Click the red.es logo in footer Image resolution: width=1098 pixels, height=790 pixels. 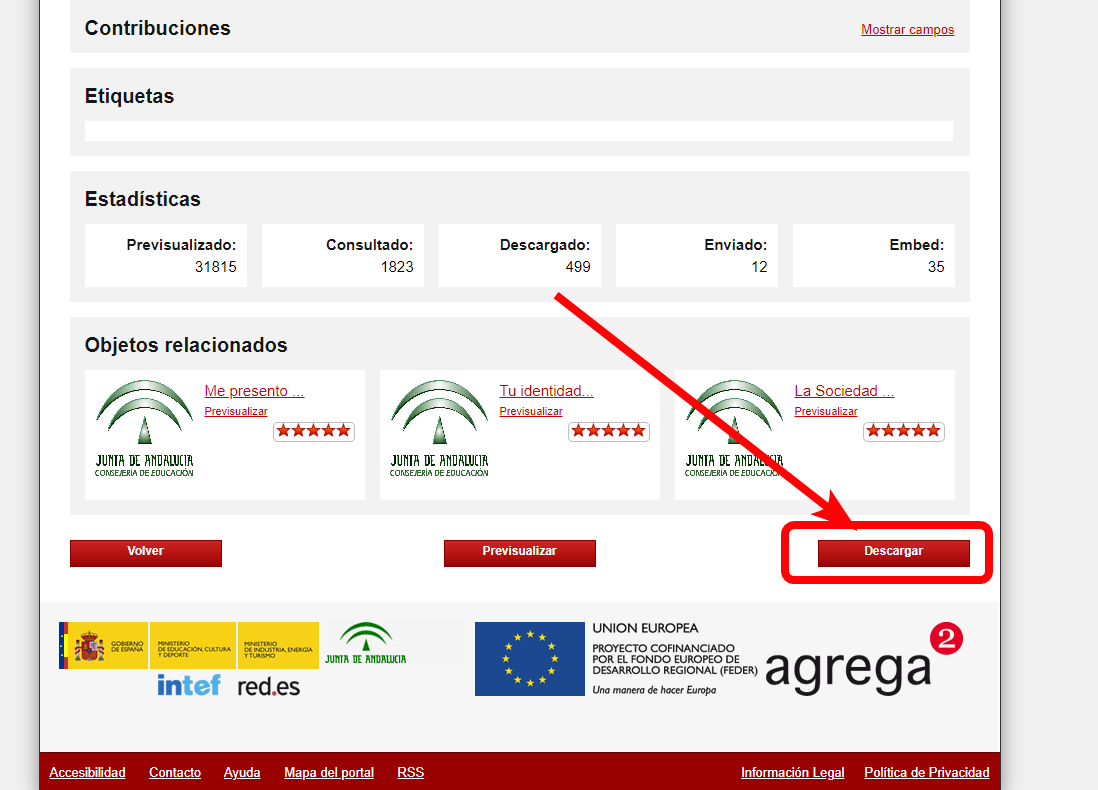pyautogui.click(x=268, y=687)
